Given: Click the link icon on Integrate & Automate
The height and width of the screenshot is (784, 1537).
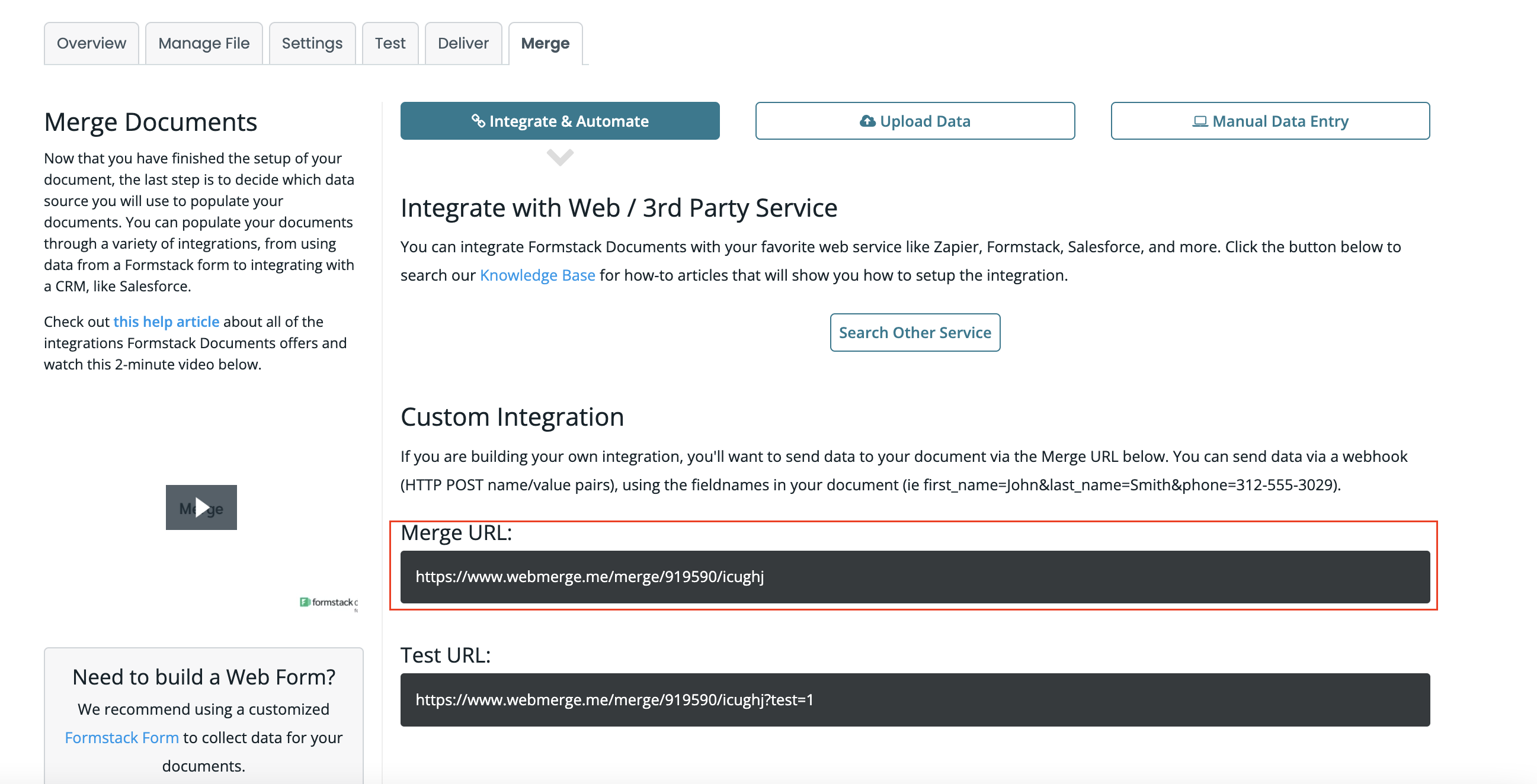Looking at the screenshot, I should coord(478,121).
